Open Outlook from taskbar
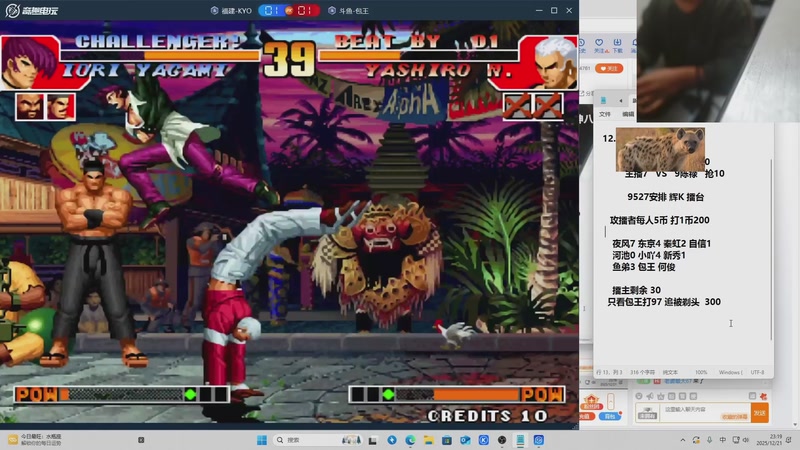The width and height of the screenshot is (800, 450). tap(465, 440)
